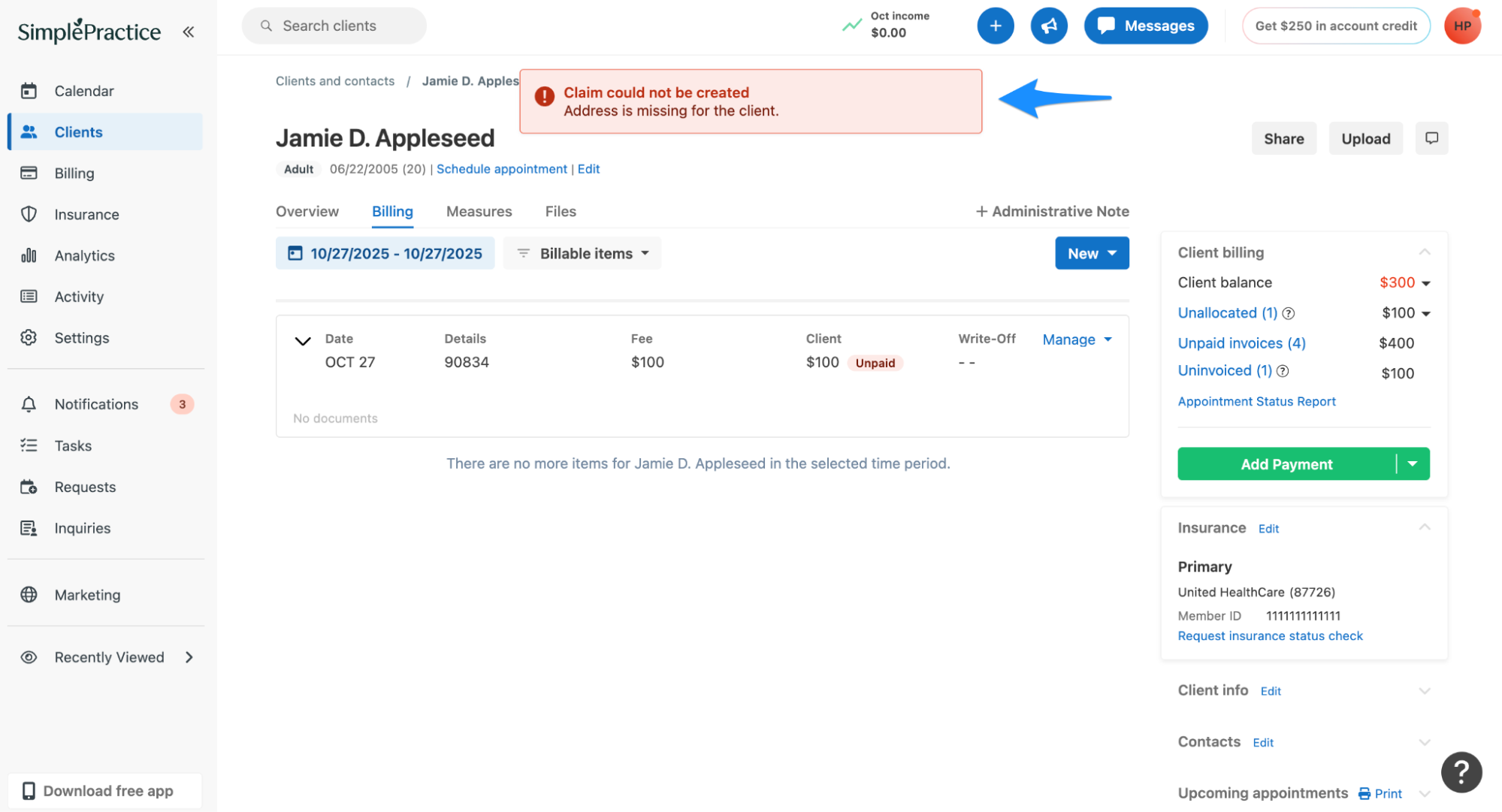Click the comment bubble icon beside Upload
1502x812 pixels.
click(1431, 138)
